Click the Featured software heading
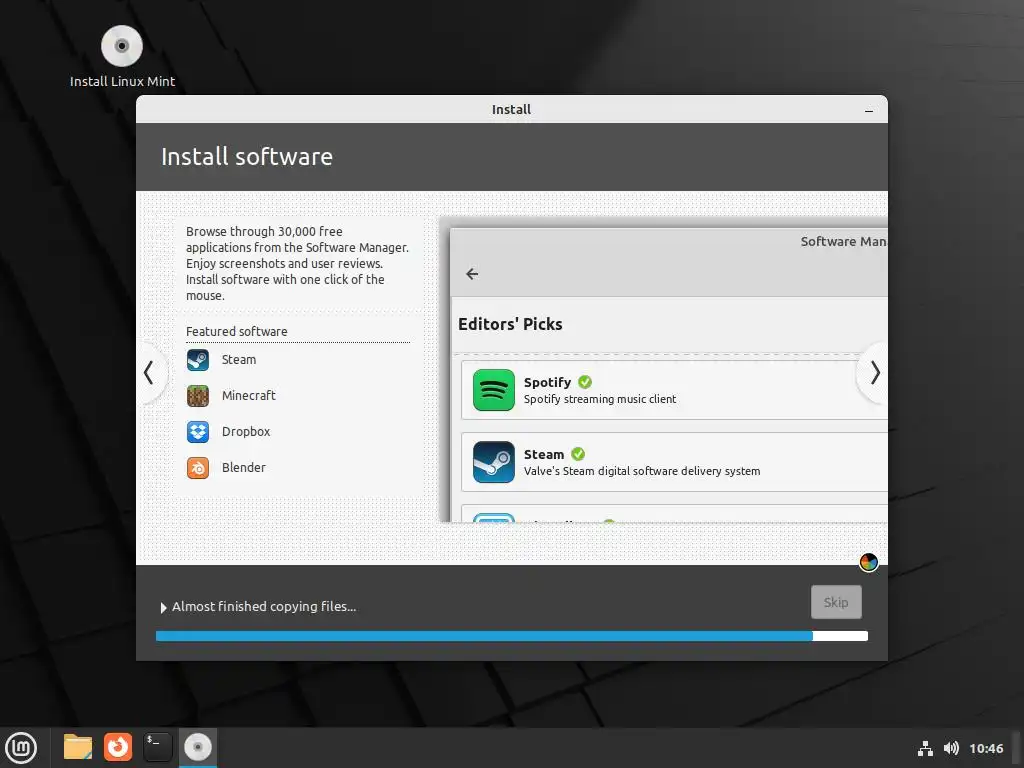Image resolution: width=1024 pixels, height=768 pixels. (236, 332)
